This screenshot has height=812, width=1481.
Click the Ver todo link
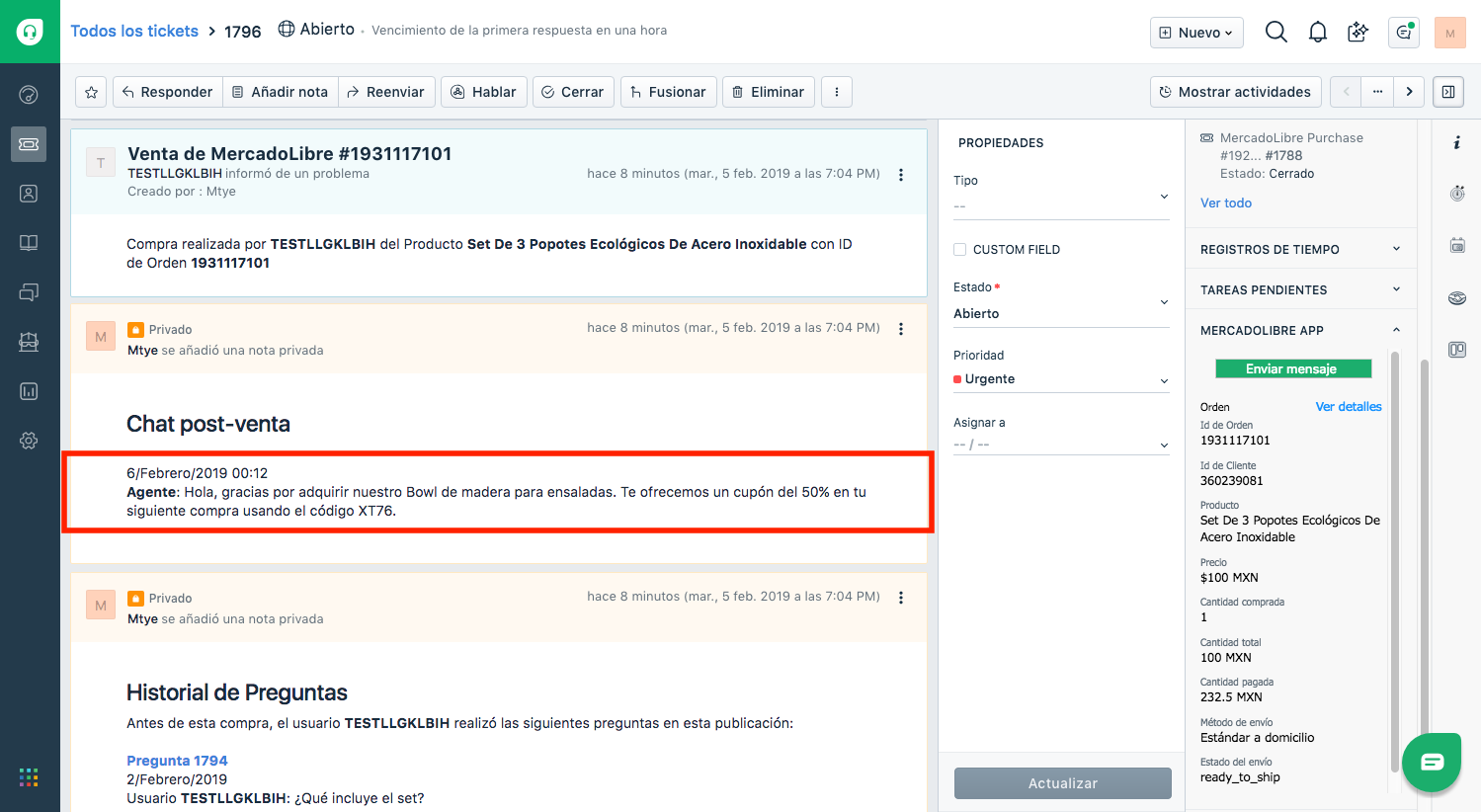(1226, 203)
